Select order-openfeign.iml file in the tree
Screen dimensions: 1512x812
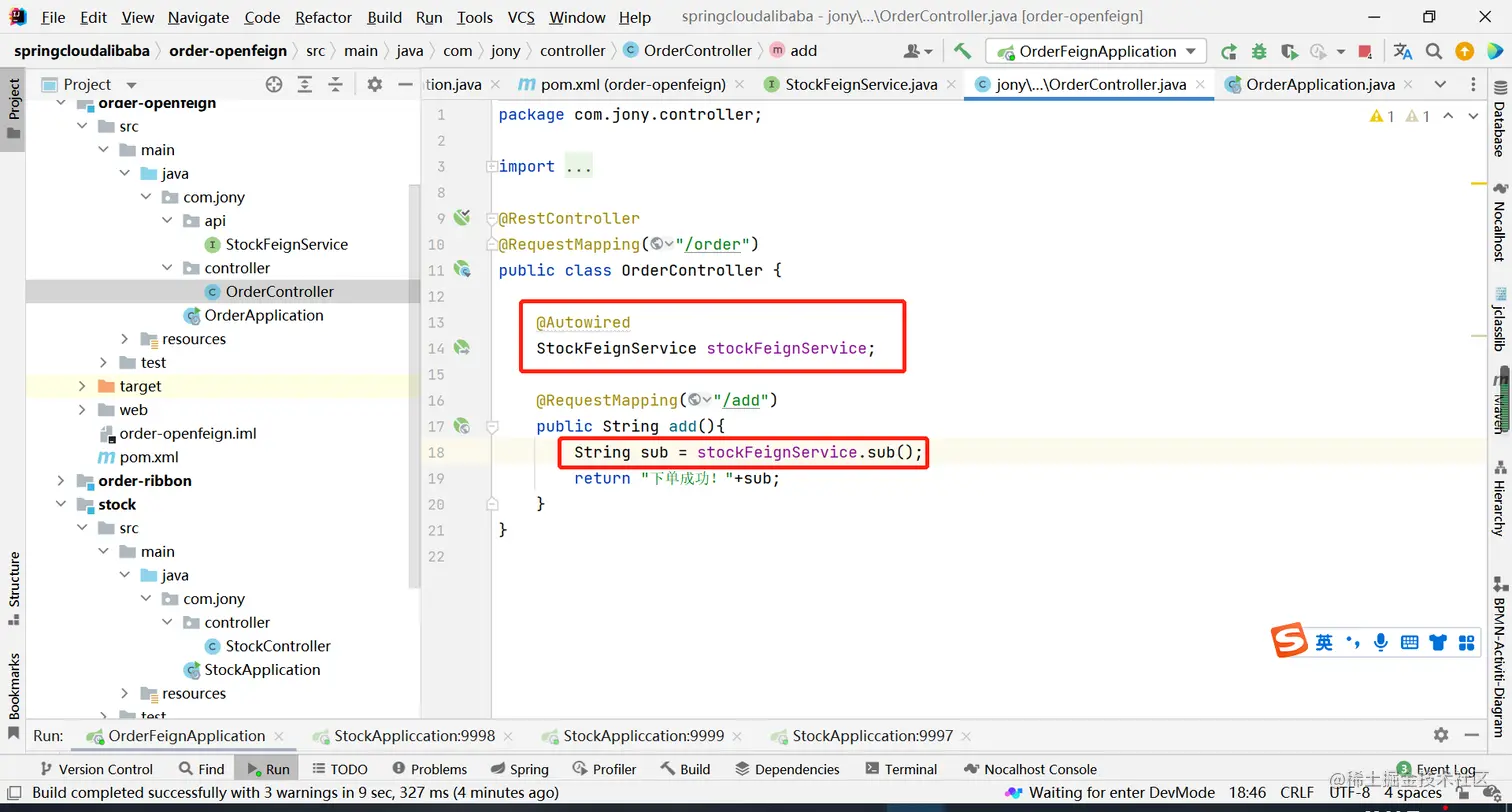pyautogui.click(x=188, y=434)
